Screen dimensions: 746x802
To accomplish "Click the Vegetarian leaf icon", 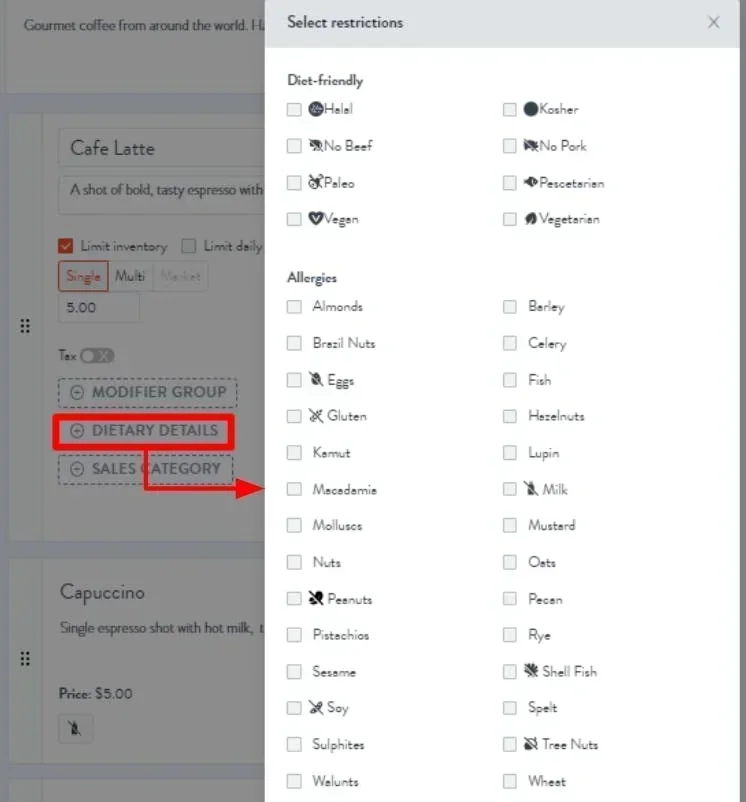I will [x=531, y=219].
